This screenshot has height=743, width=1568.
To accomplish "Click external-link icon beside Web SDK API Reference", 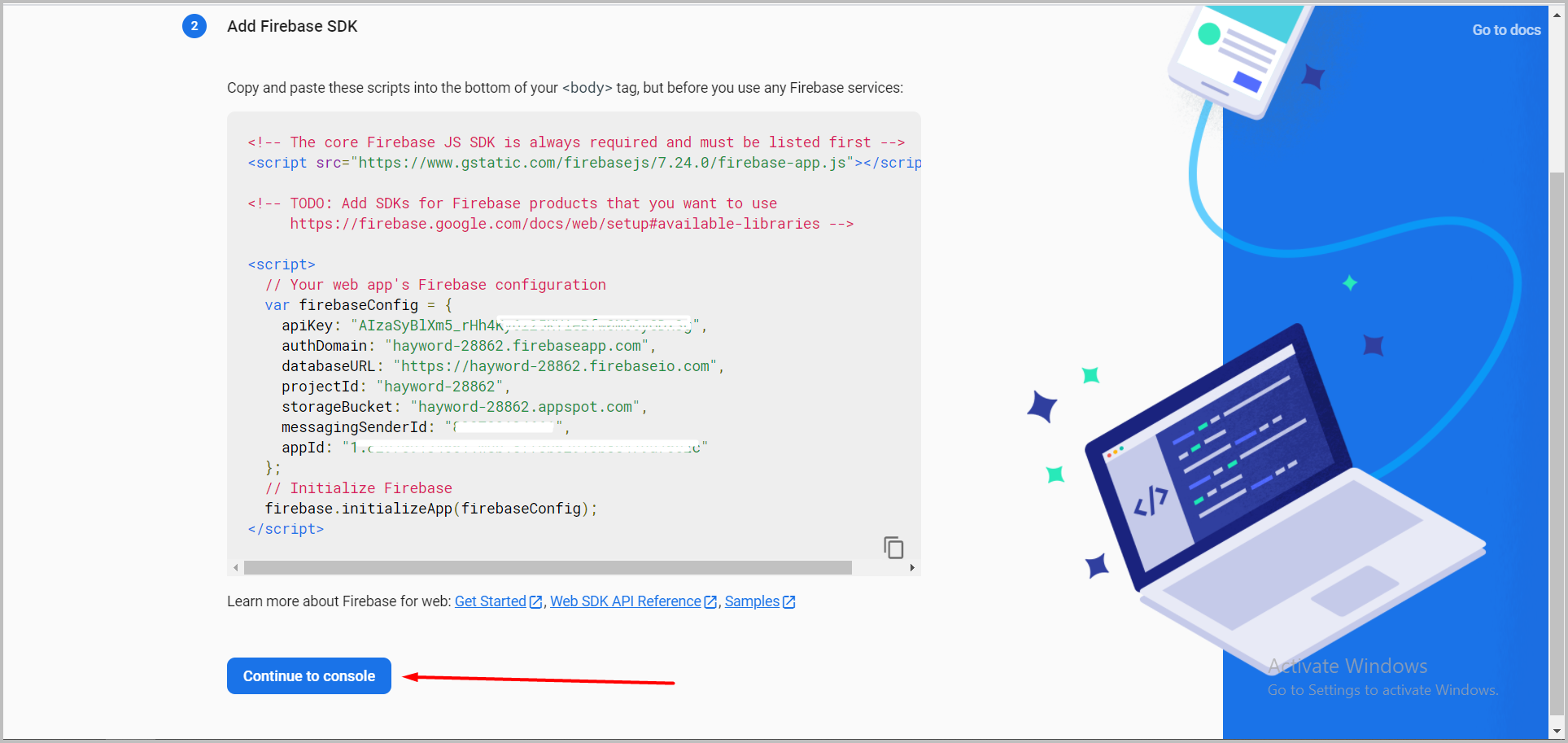I will pyautogui.click(x=710, y=602).
